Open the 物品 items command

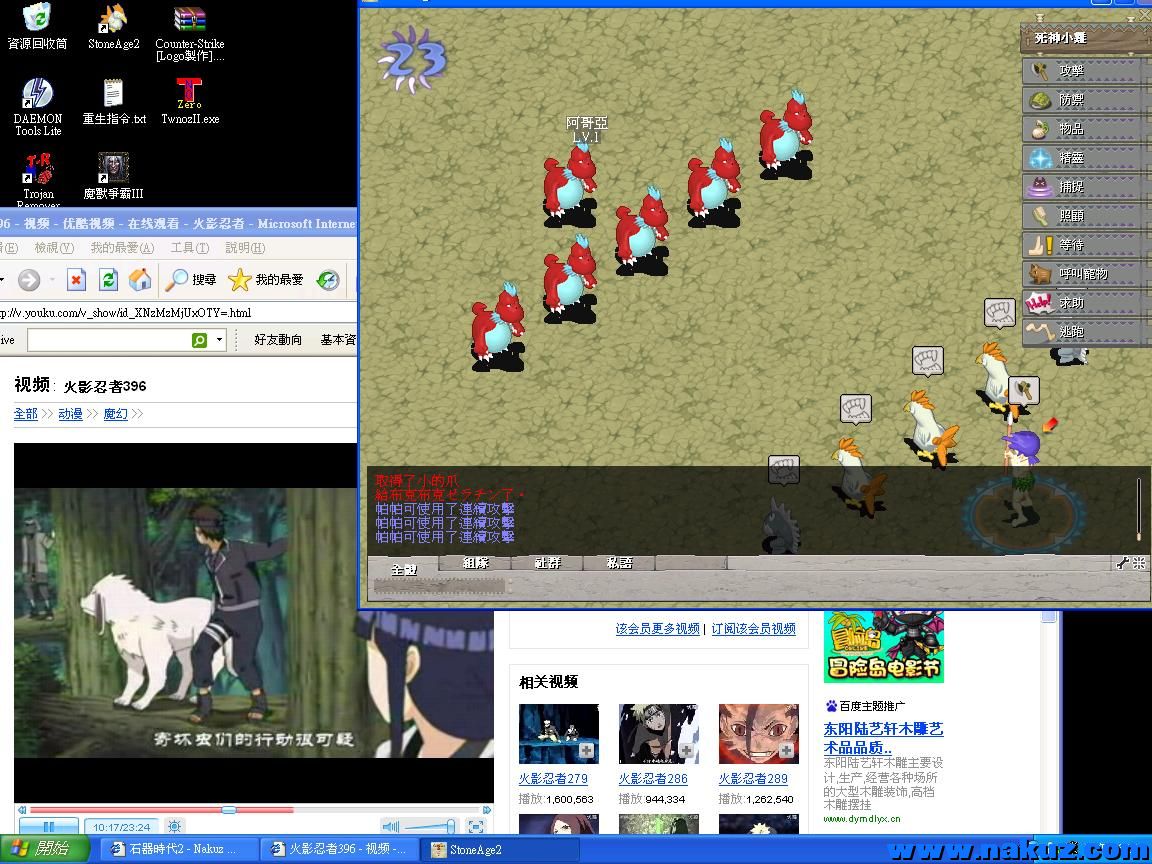click(x=1081, y=129)
